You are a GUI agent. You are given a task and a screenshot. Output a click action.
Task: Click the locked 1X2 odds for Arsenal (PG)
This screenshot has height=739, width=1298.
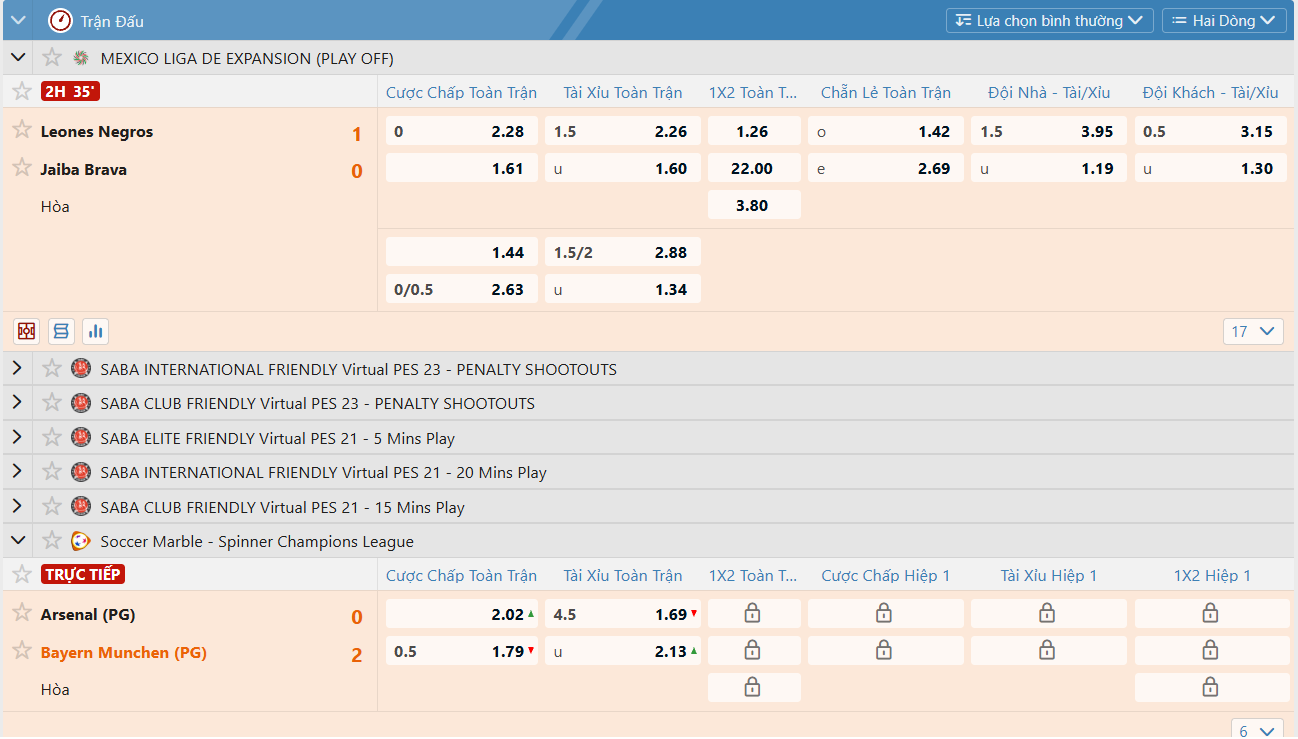pos(753,614)
